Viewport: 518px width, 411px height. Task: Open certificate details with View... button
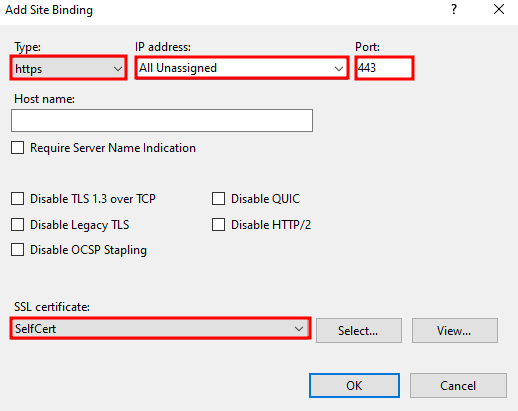(455, 330)
